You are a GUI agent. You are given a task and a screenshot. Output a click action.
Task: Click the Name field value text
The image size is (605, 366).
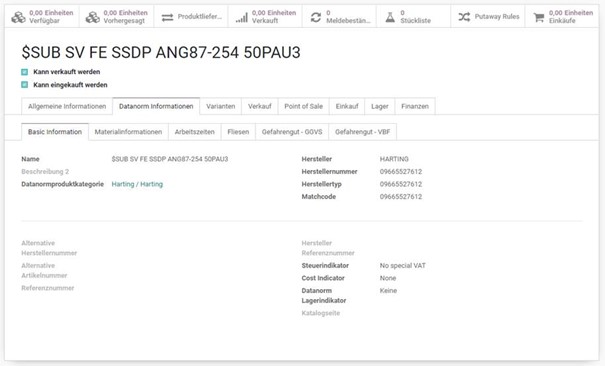coord(170,159)
